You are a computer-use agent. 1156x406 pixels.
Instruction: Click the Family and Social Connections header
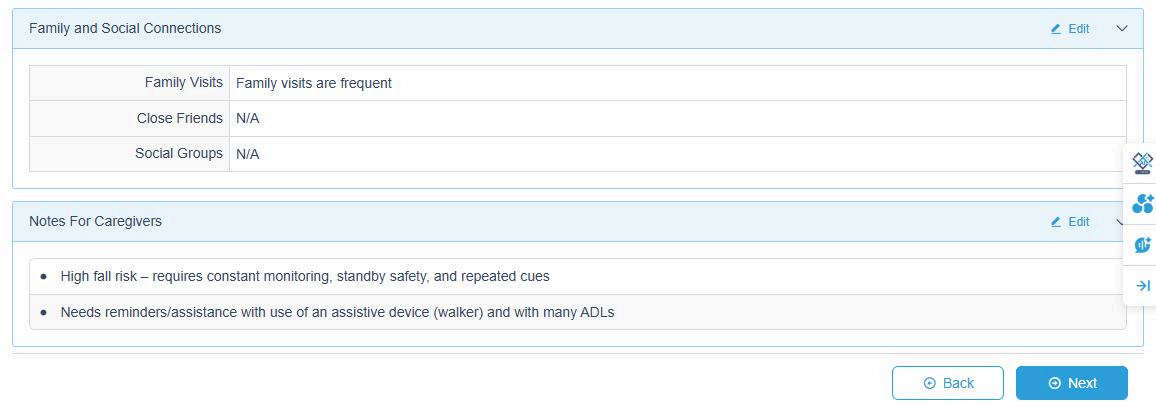125,29
